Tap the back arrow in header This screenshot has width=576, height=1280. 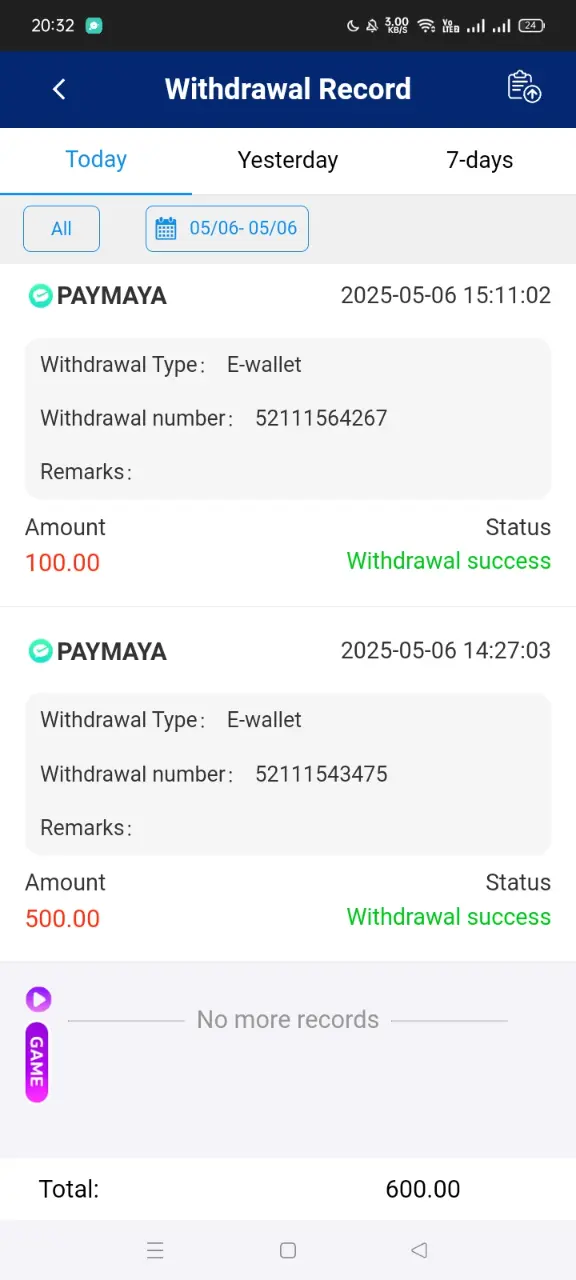[x=59, y=89]
